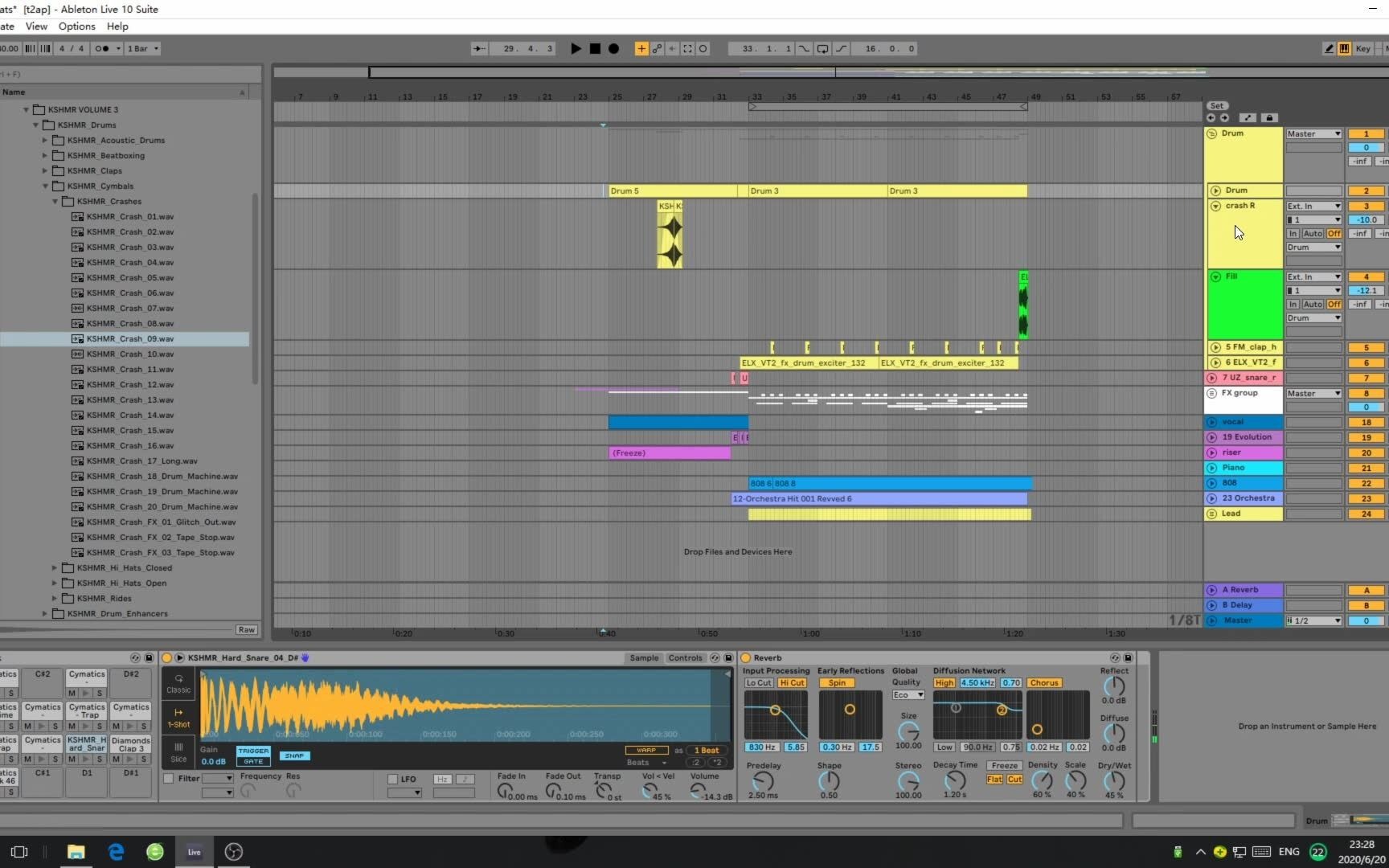This screenshot has width=1389, height=868.
Task: Enable the Simpler Filter checkbox
Action: pyautogui.click(x=169, y=779)
